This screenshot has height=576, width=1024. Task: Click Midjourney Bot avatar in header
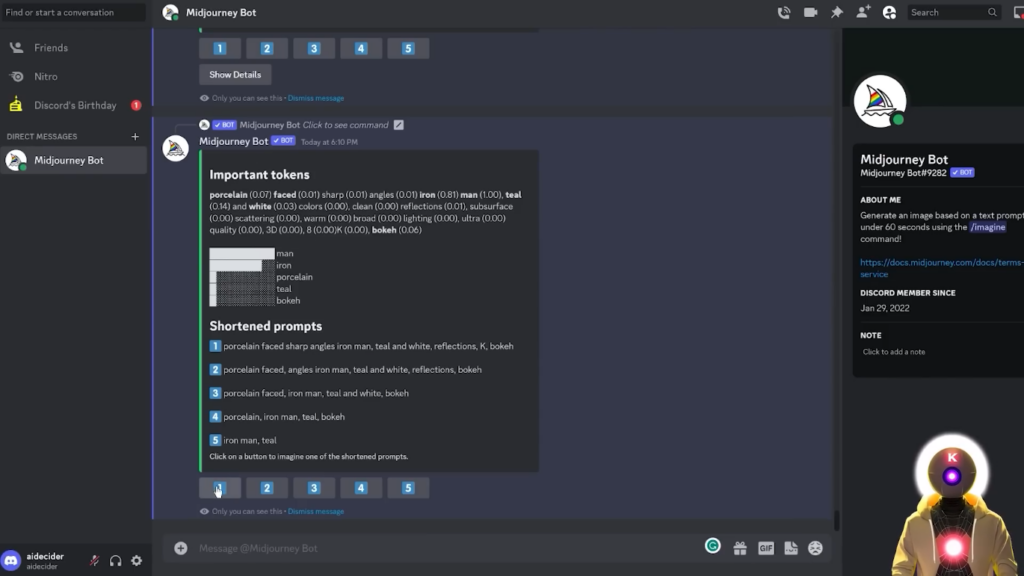(x=170, y=12)
